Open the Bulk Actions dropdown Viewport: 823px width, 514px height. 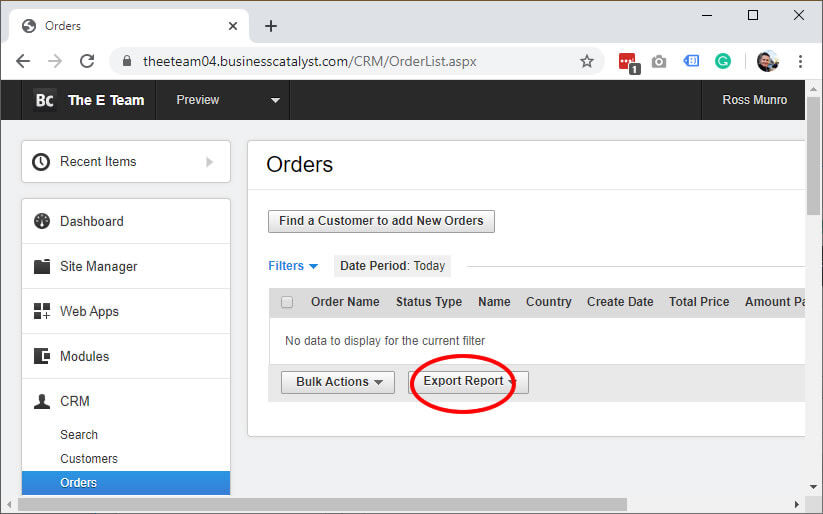coord(337,382)
